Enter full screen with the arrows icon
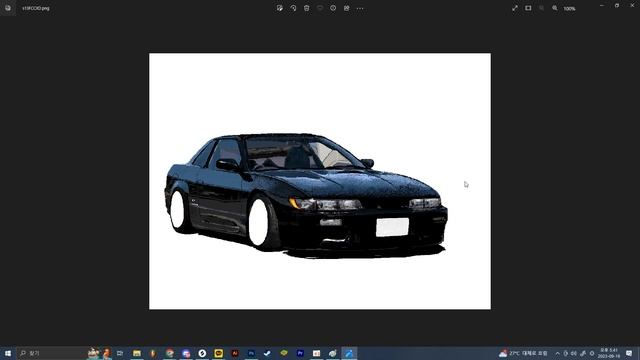 click(x=515, y=8)
